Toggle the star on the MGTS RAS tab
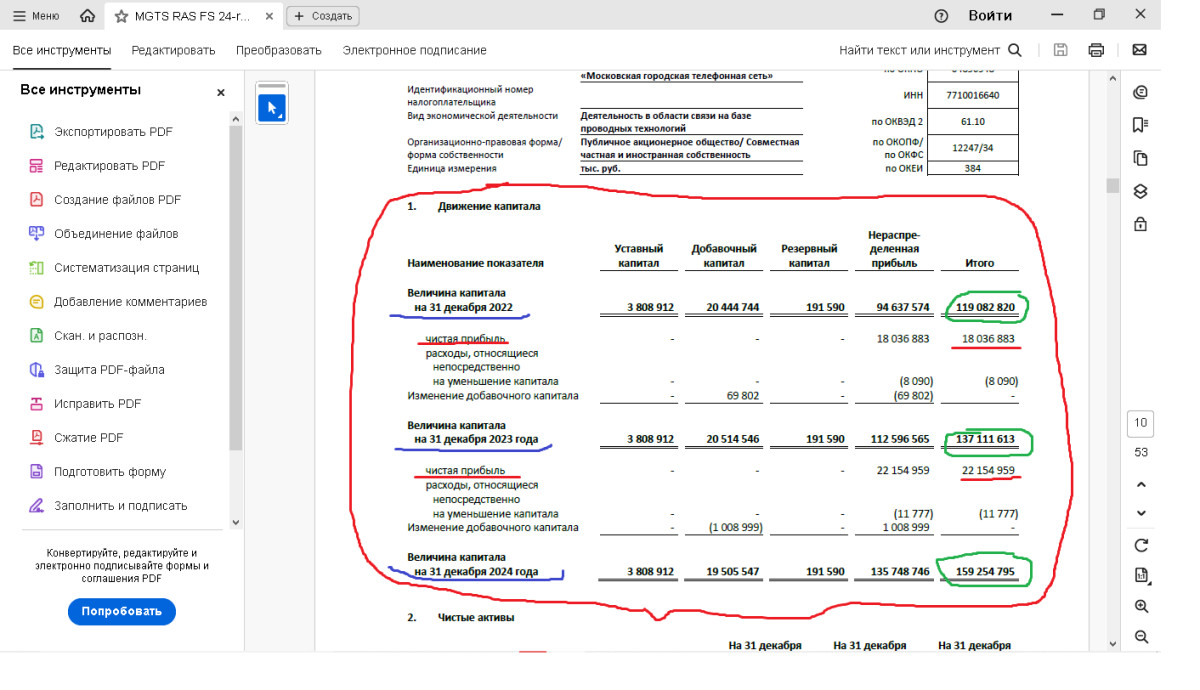 click(121, 16)
